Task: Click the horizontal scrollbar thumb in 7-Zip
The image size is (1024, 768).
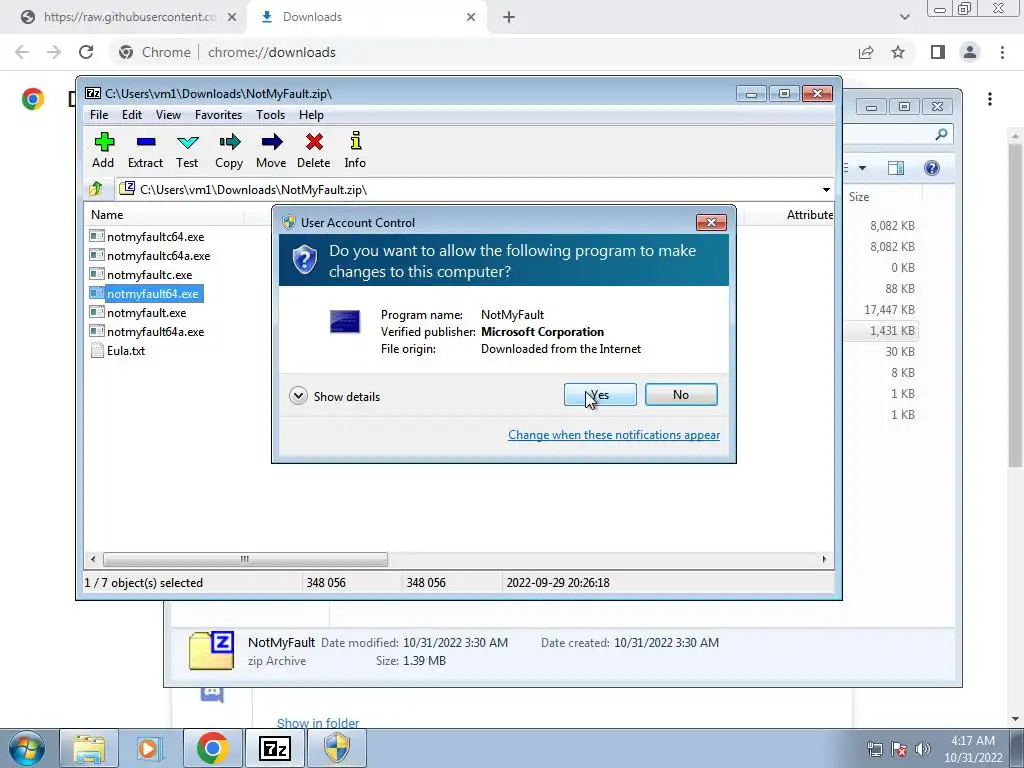Action: pos(245,559)
